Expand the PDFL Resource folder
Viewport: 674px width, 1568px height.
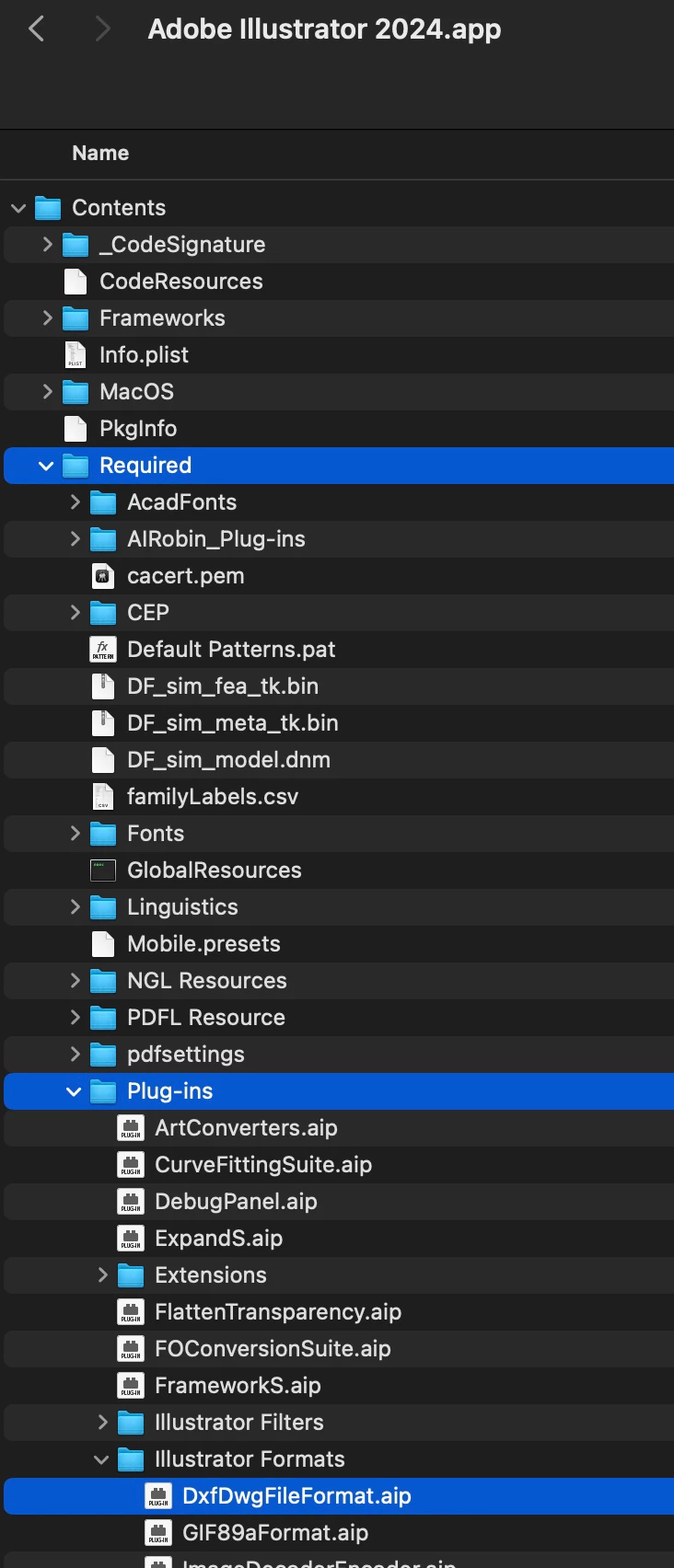click(x=75, y=1018)
